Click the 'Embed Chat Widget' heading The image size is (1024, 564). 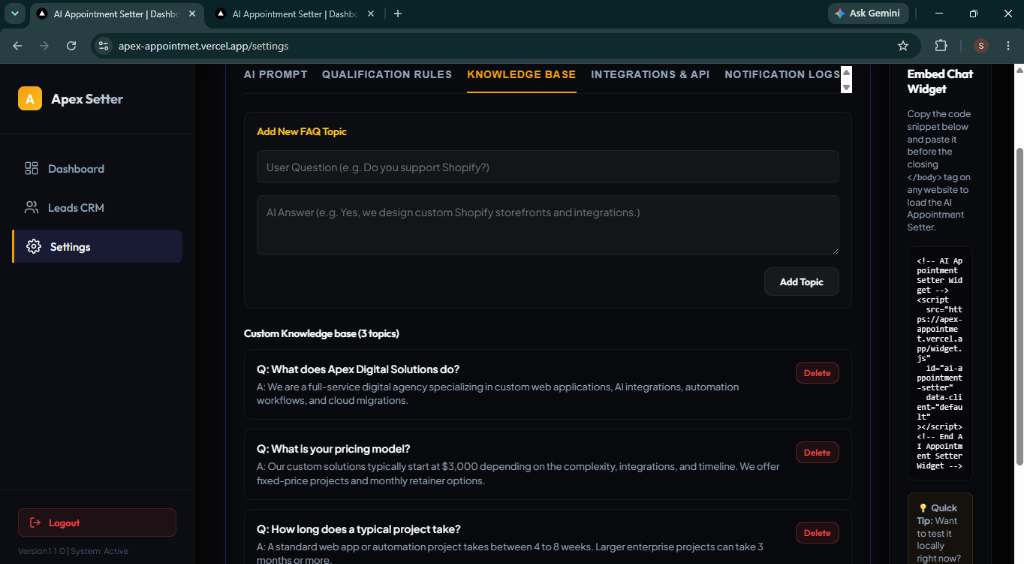[940, 82]
